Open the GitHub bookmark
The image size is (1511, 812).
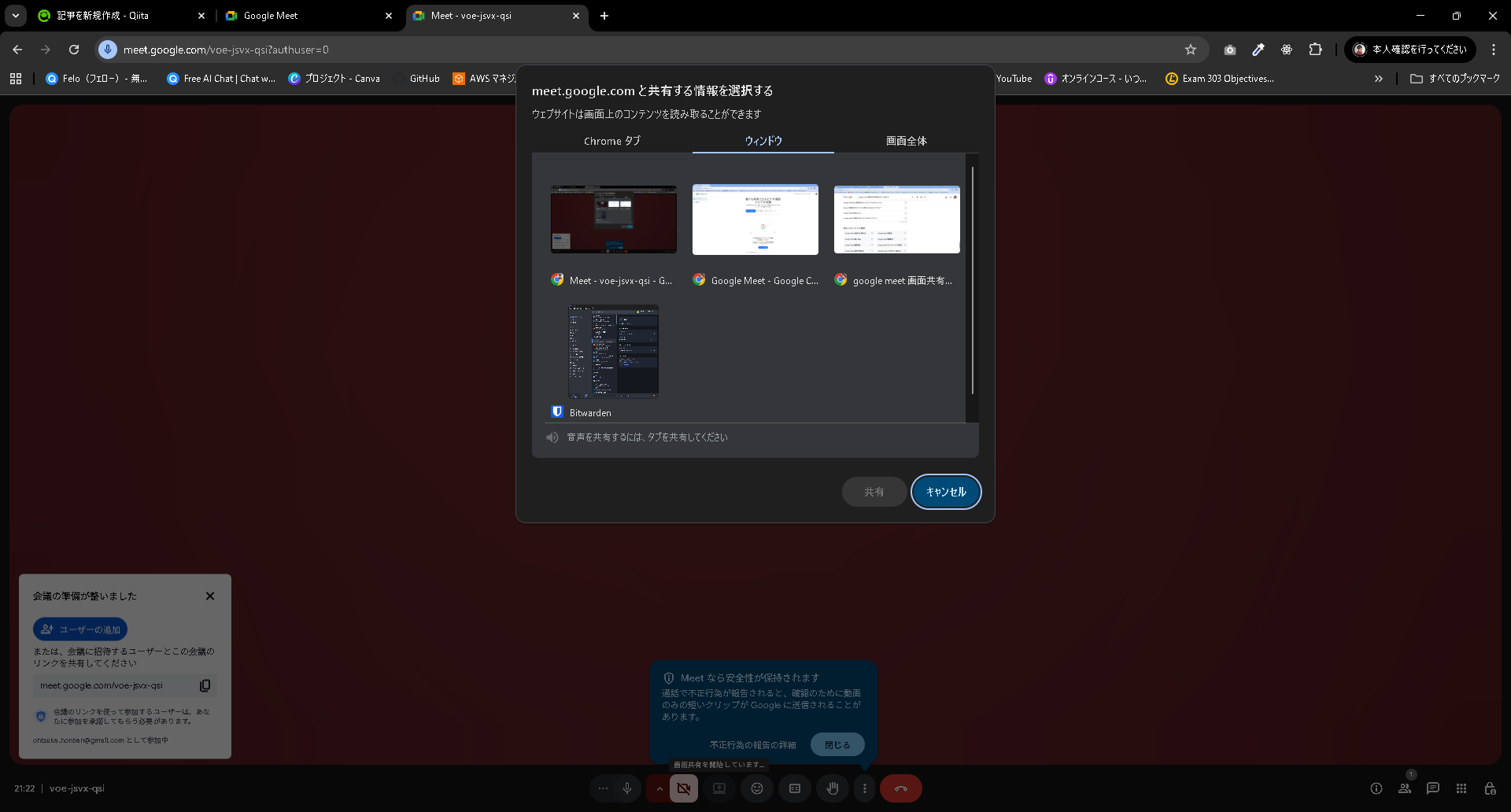[417, 79]
